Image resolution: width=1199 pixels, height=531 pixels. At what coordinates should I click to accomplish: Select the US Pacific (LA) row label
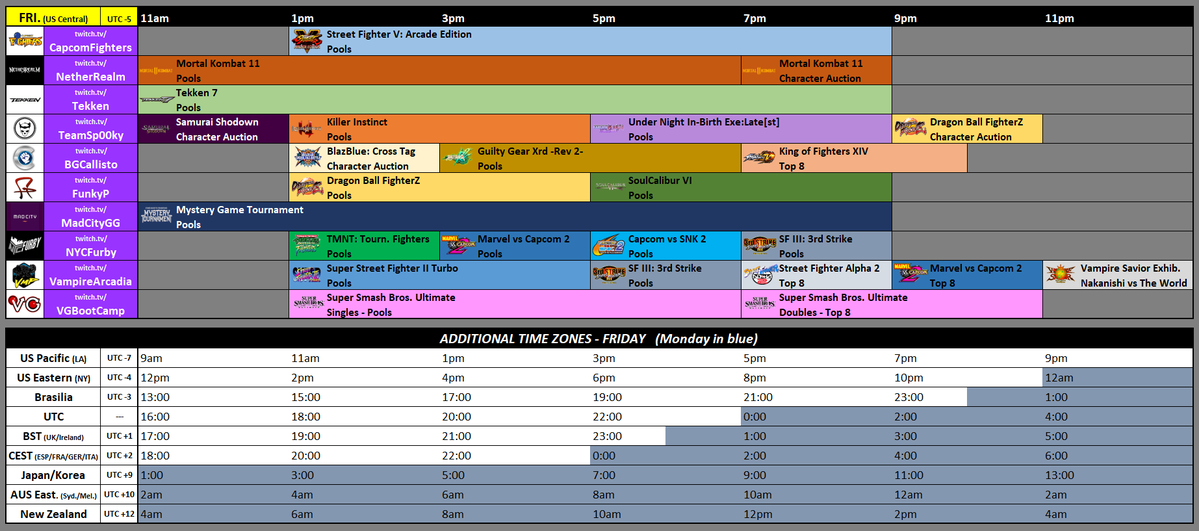pyautogui.click(x=53, y=358)
